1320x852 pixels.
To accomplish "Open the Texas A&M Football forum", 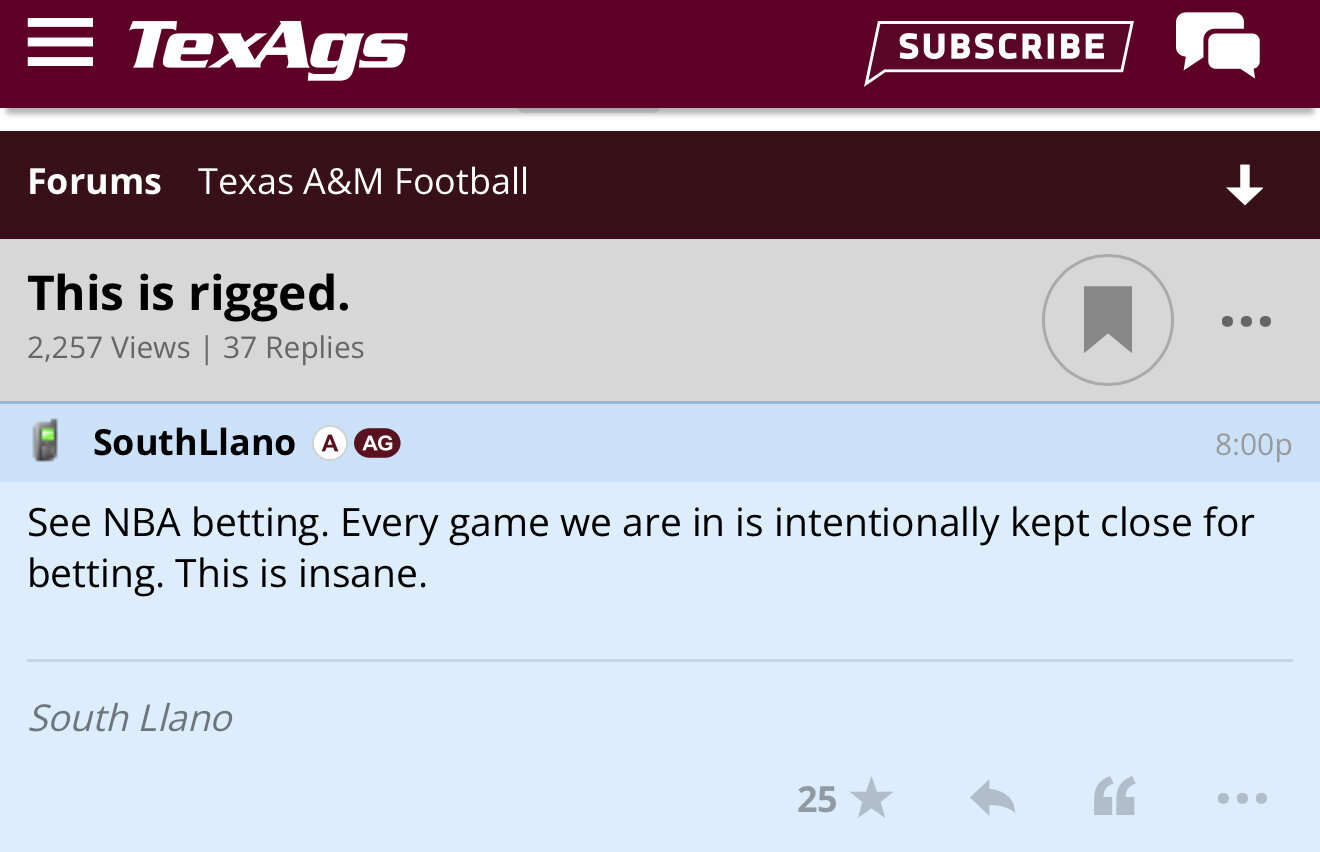I will click(363, 182).
